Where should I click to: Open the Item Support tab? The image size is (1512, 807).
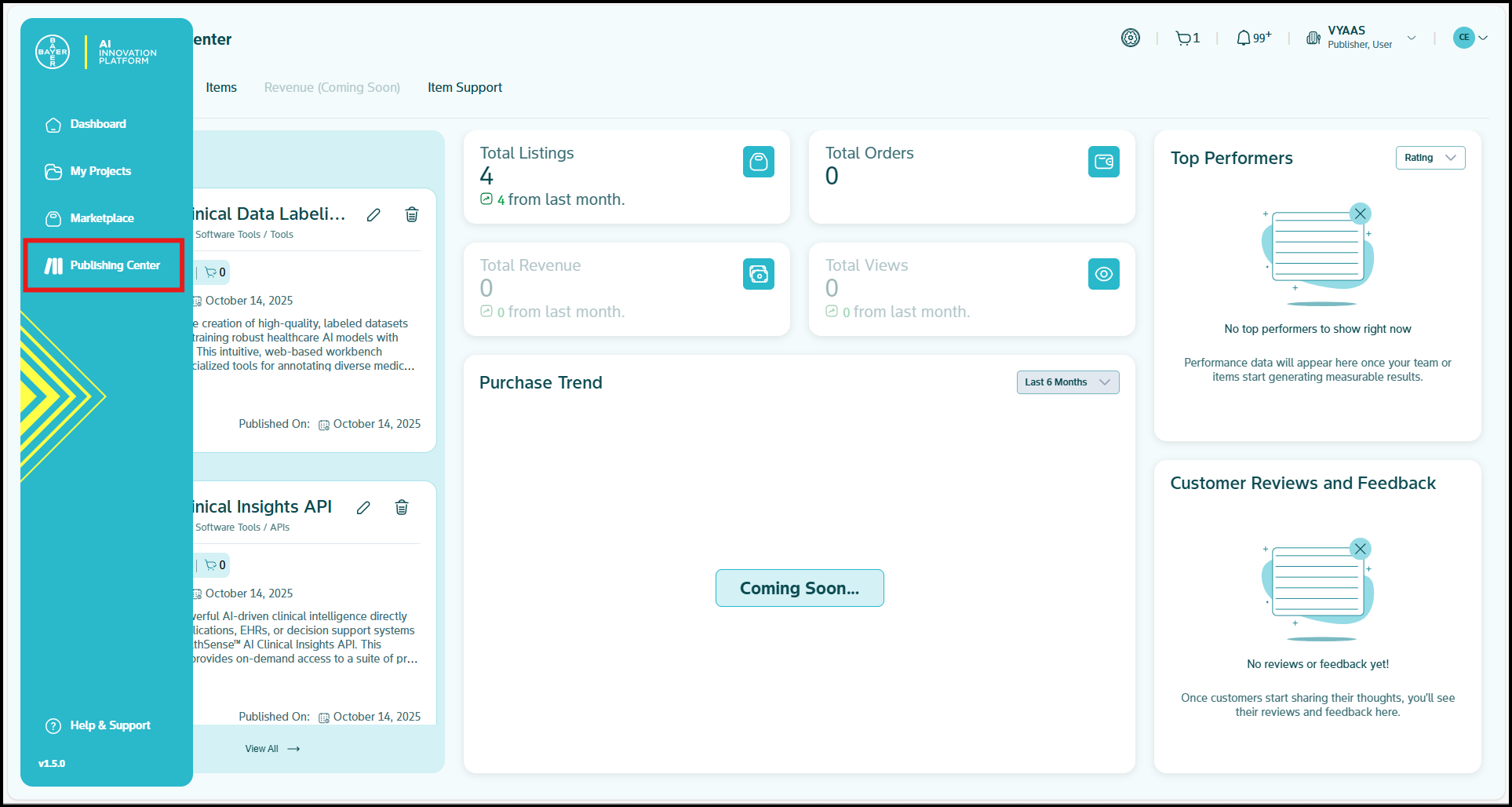pos(465,87)
